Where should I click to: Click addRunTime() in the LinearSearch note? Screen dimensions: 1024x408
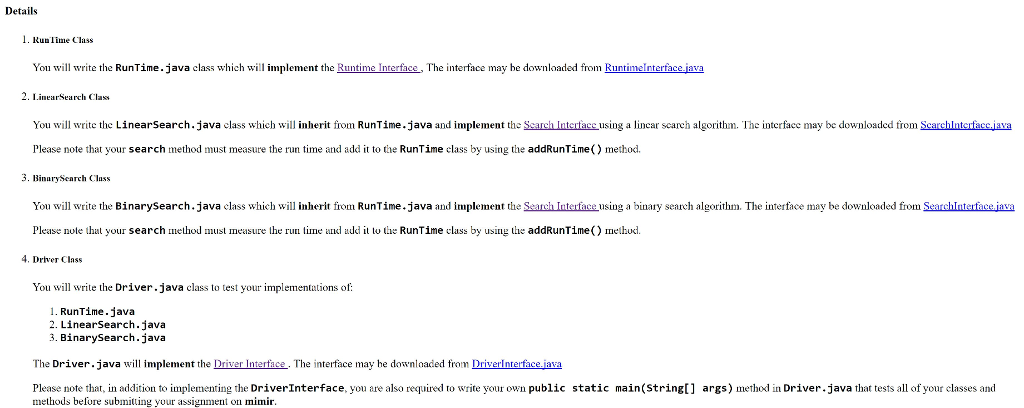pos(565,149)
